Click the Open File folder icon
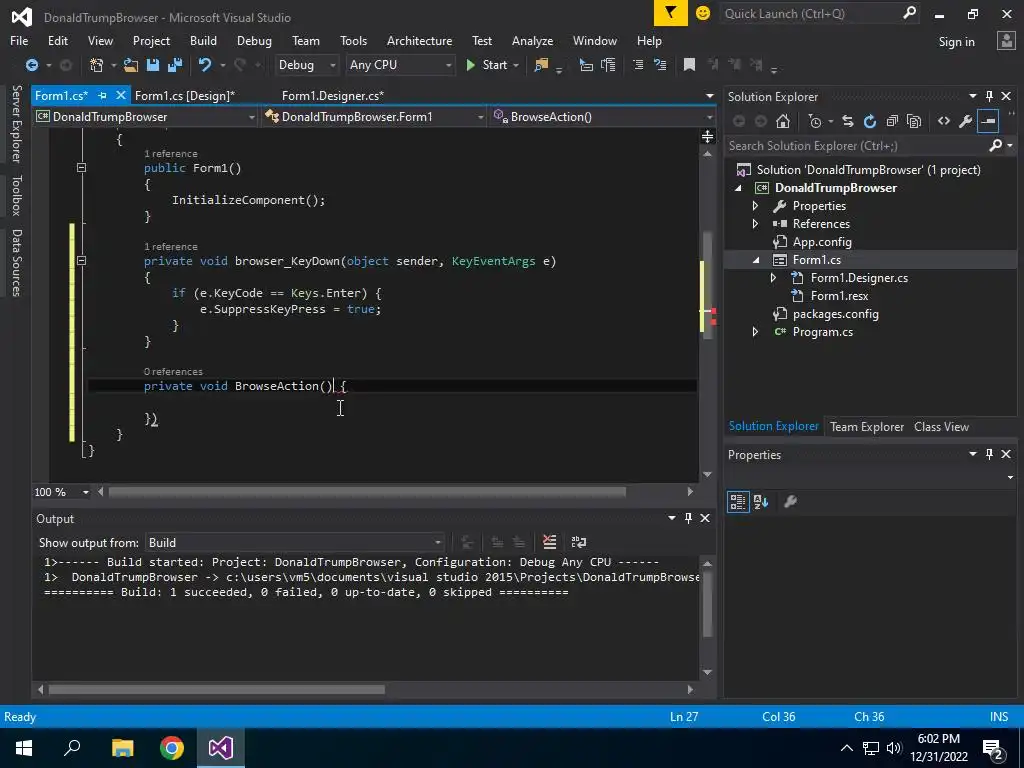This screenshot has width=1024, height=768. [x=131, y=65]
